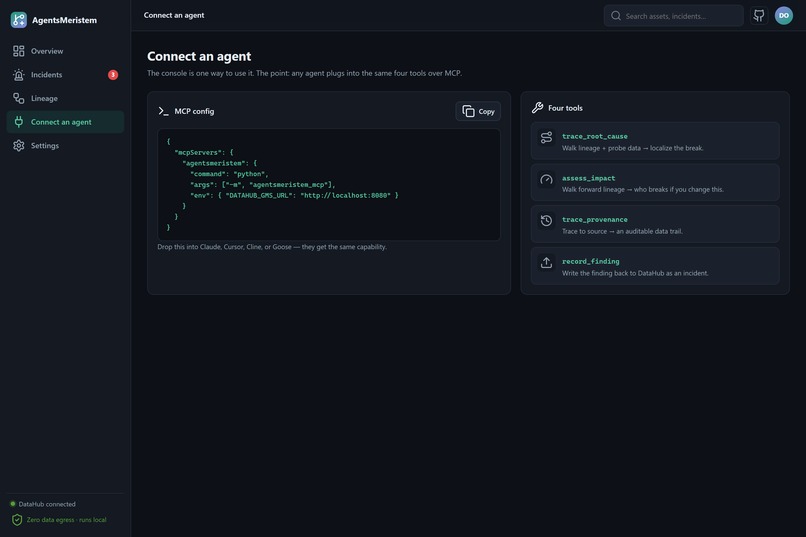Click the Connect an agent plug icon

click(19, 122)
